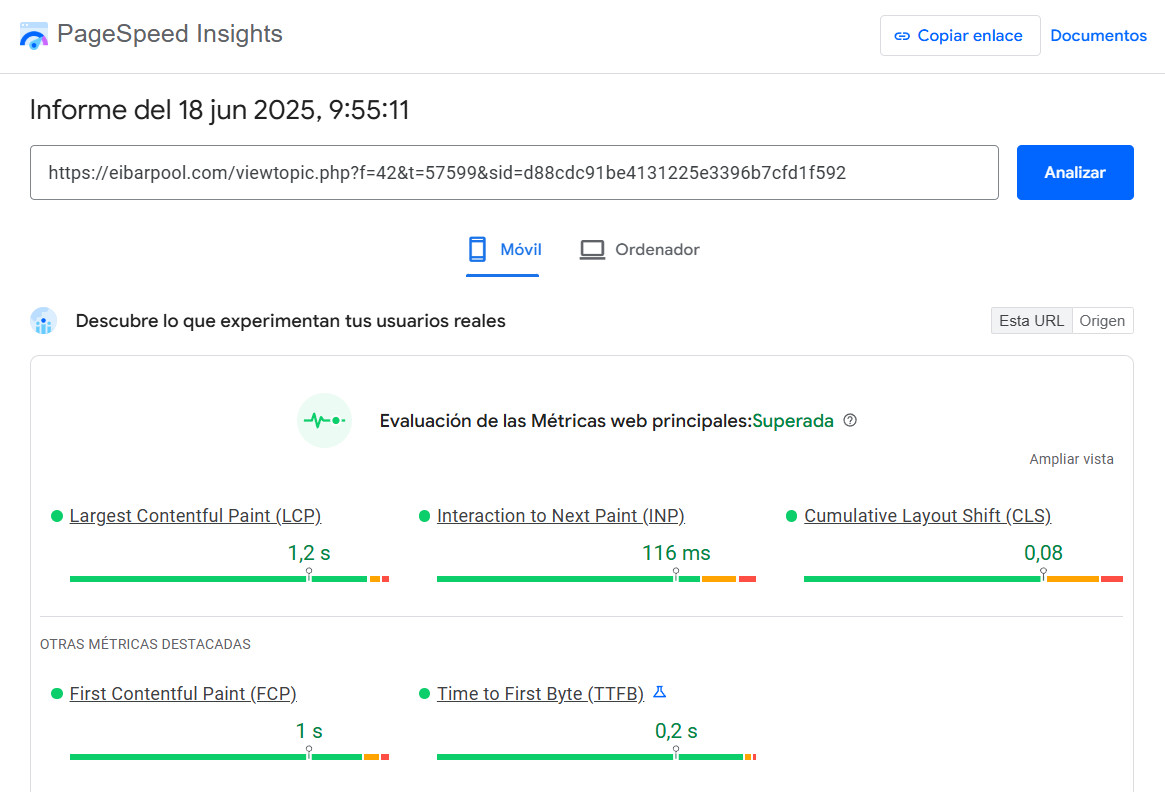Click the green status dot beside CLS
1165x792 pixels.
(x=791, y=516)
